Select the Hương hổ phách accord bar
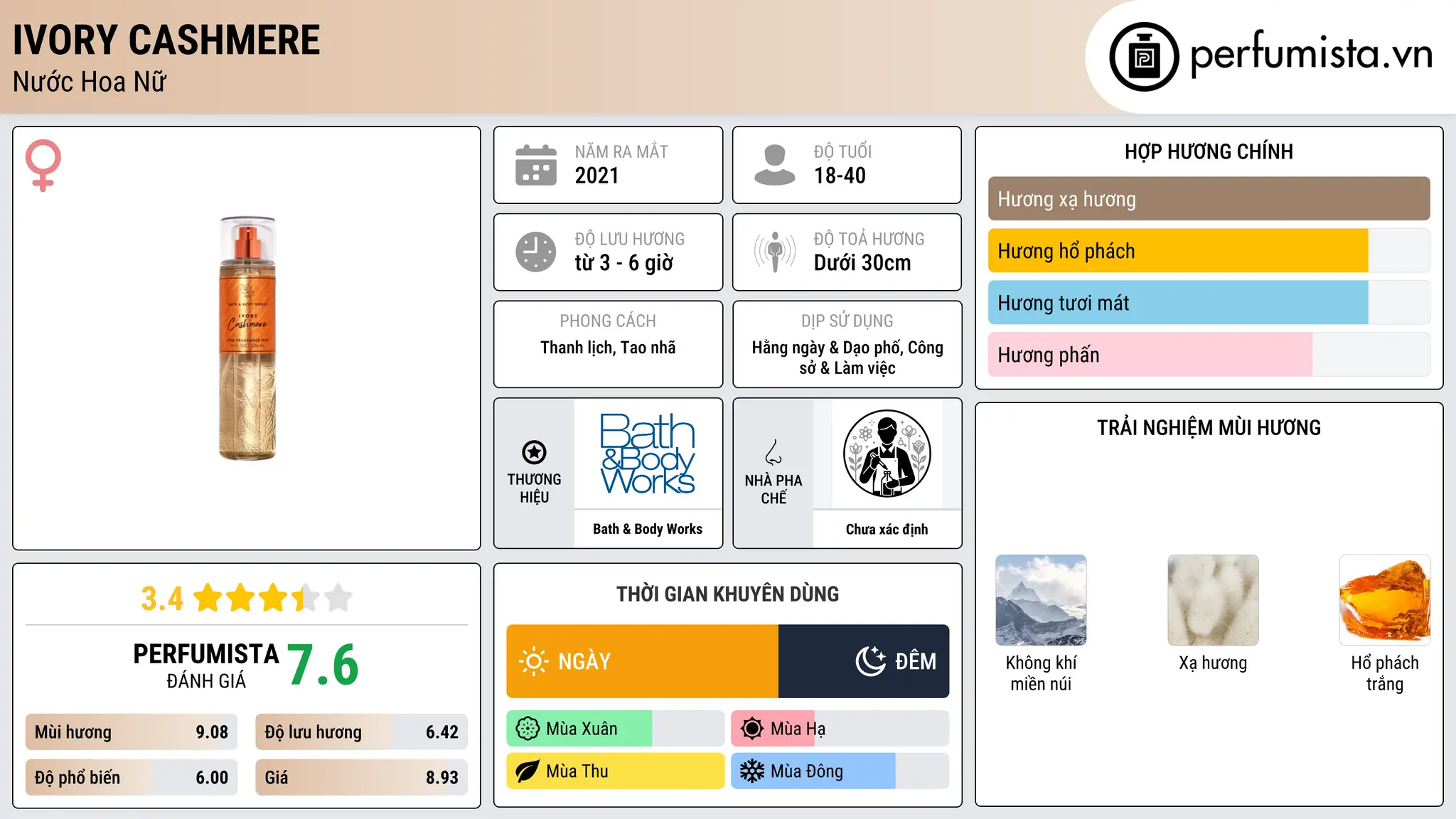Viewport: 1456px width, 819px height. [1209, 251]
